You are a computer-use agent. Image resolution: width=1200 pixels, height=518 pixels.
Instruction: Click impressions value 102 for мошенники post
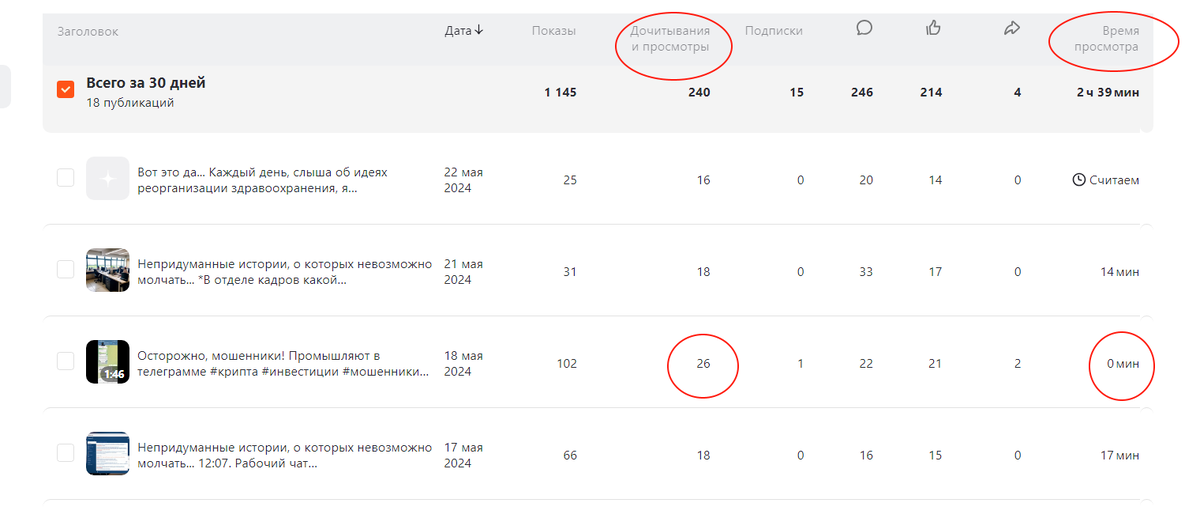(567, 364)
